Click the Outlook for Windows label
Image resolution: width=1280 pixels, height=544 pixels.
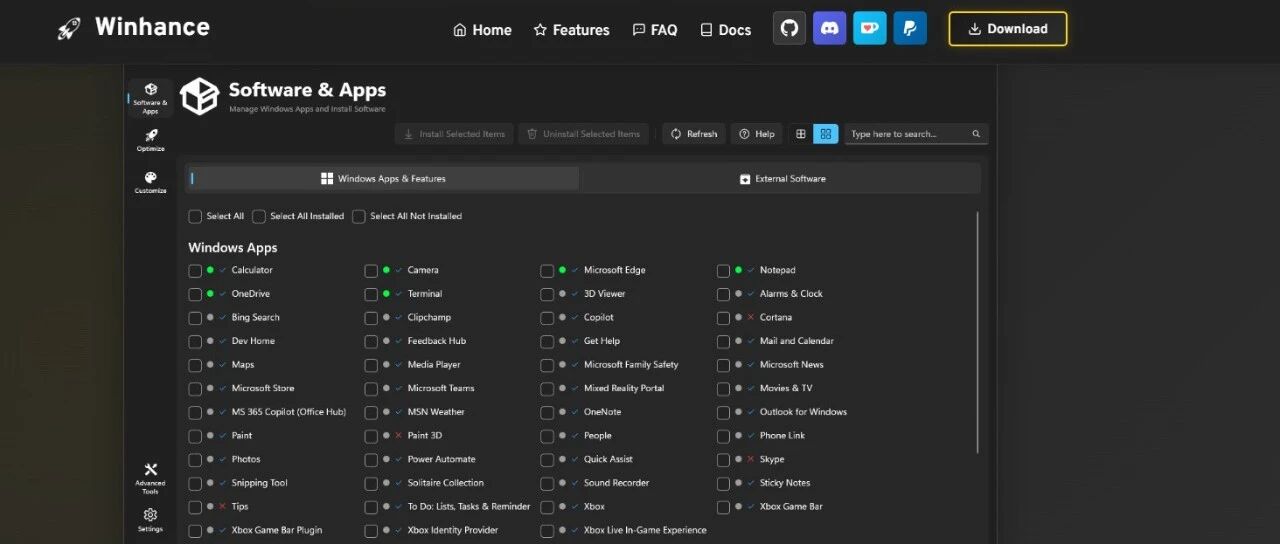click(803, 412)
